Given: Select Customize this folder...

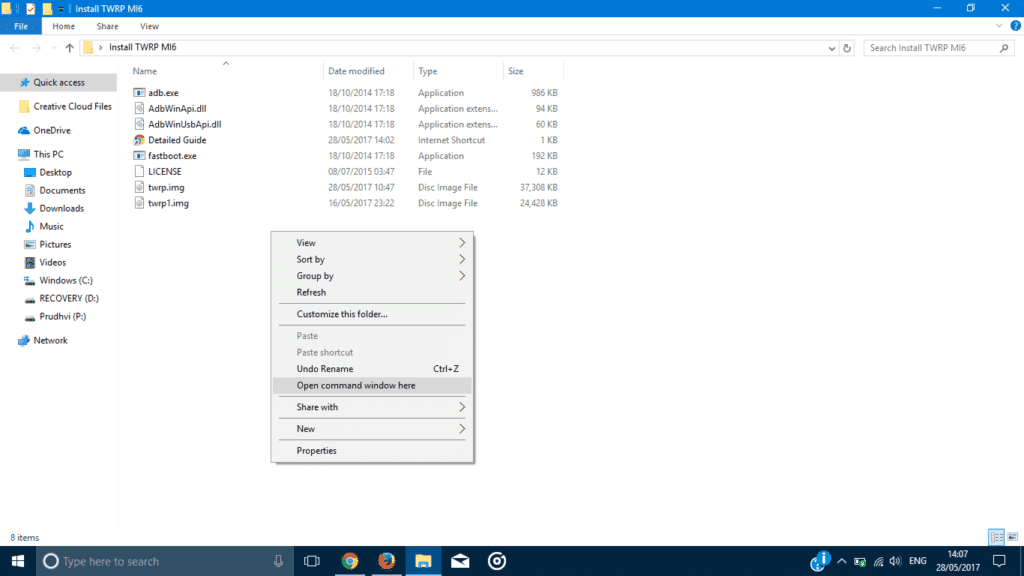Looking at the screenshot, I should click(372, 314).
